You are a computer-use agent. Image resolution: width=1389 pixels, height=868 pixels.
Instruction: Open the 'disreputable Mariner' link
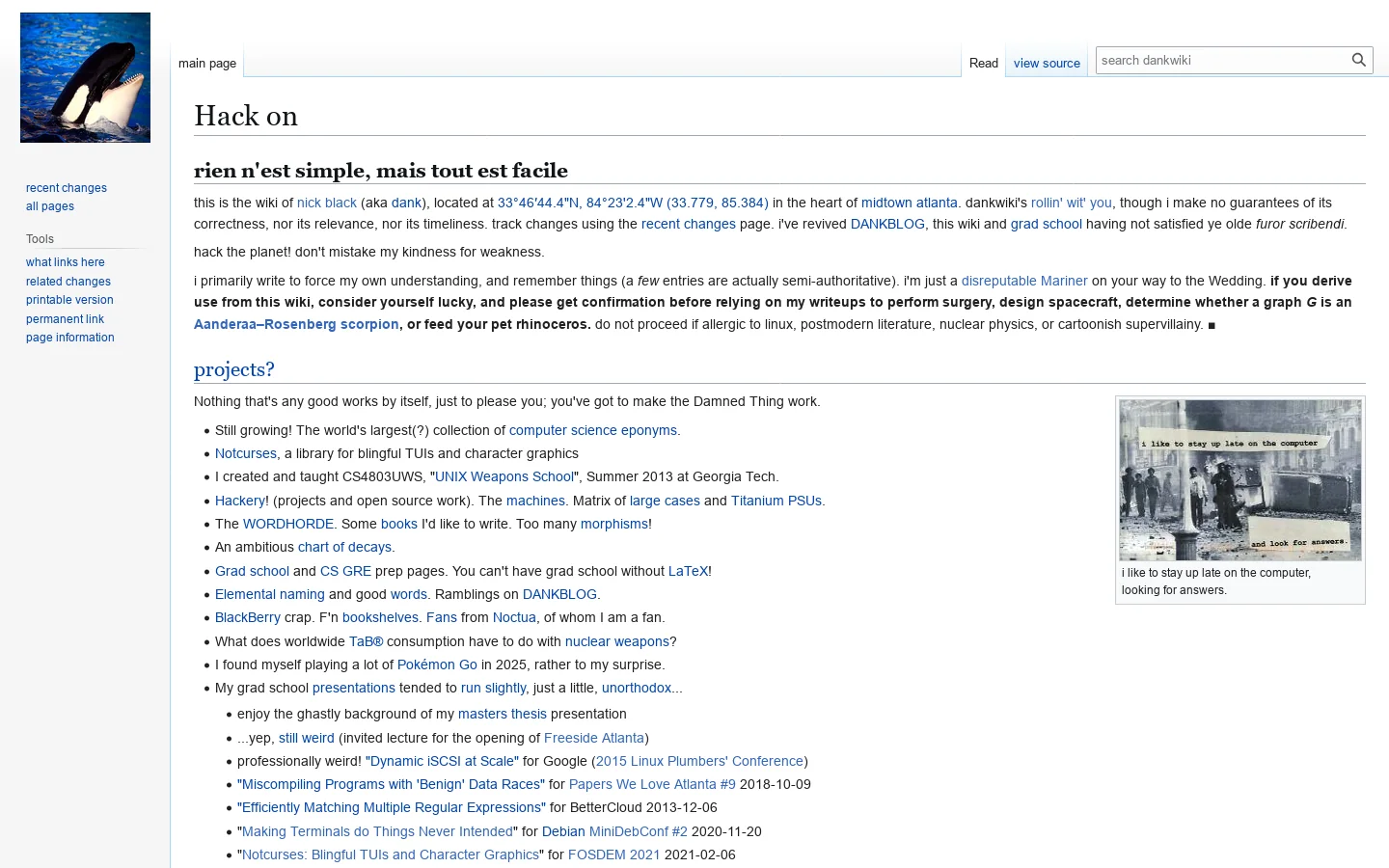[1024, 281]
